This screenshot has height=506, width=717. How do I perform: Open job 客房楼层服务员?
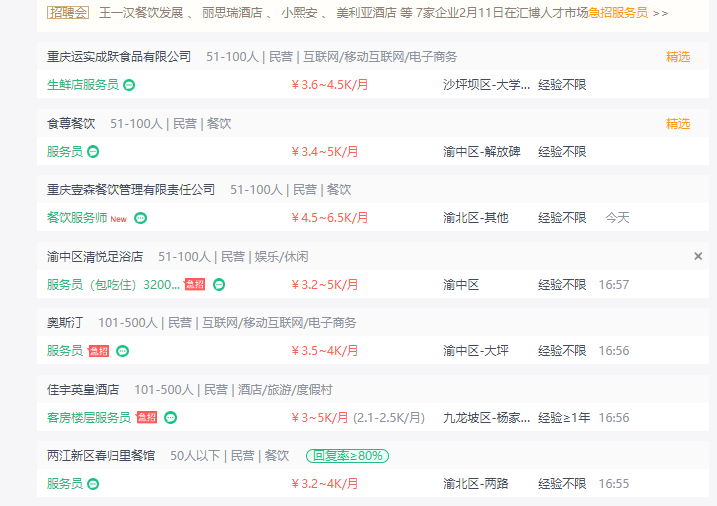[x=89, y=417]
